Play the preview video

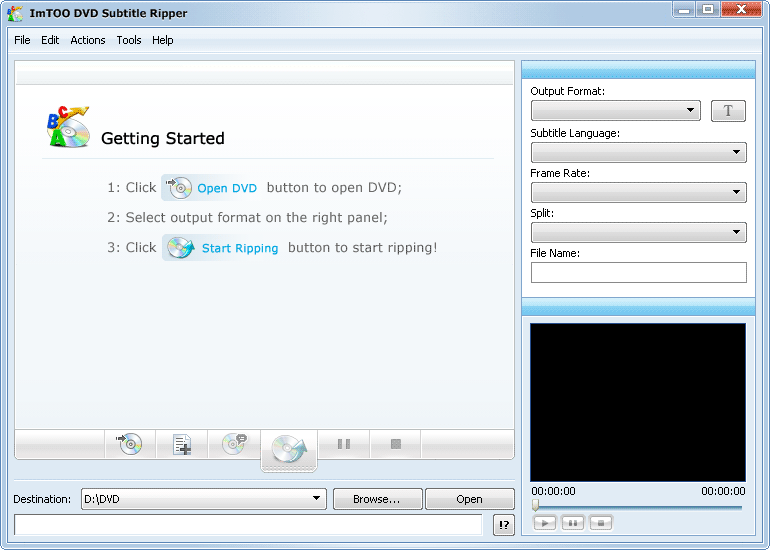545,523
